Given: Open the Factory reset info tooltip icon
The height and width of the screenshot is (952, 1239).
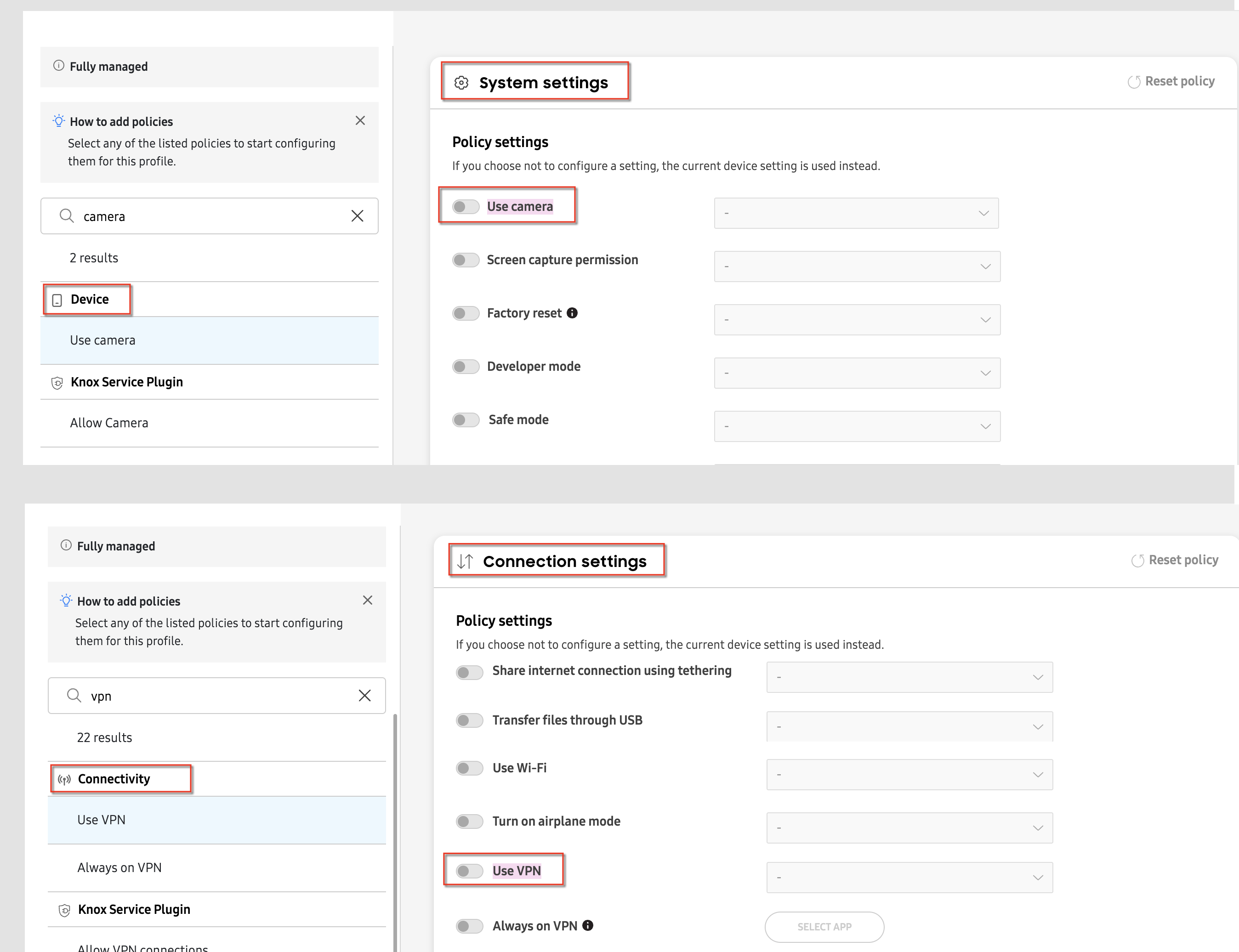Looking at the screenshot, I should tap(573, 313).
